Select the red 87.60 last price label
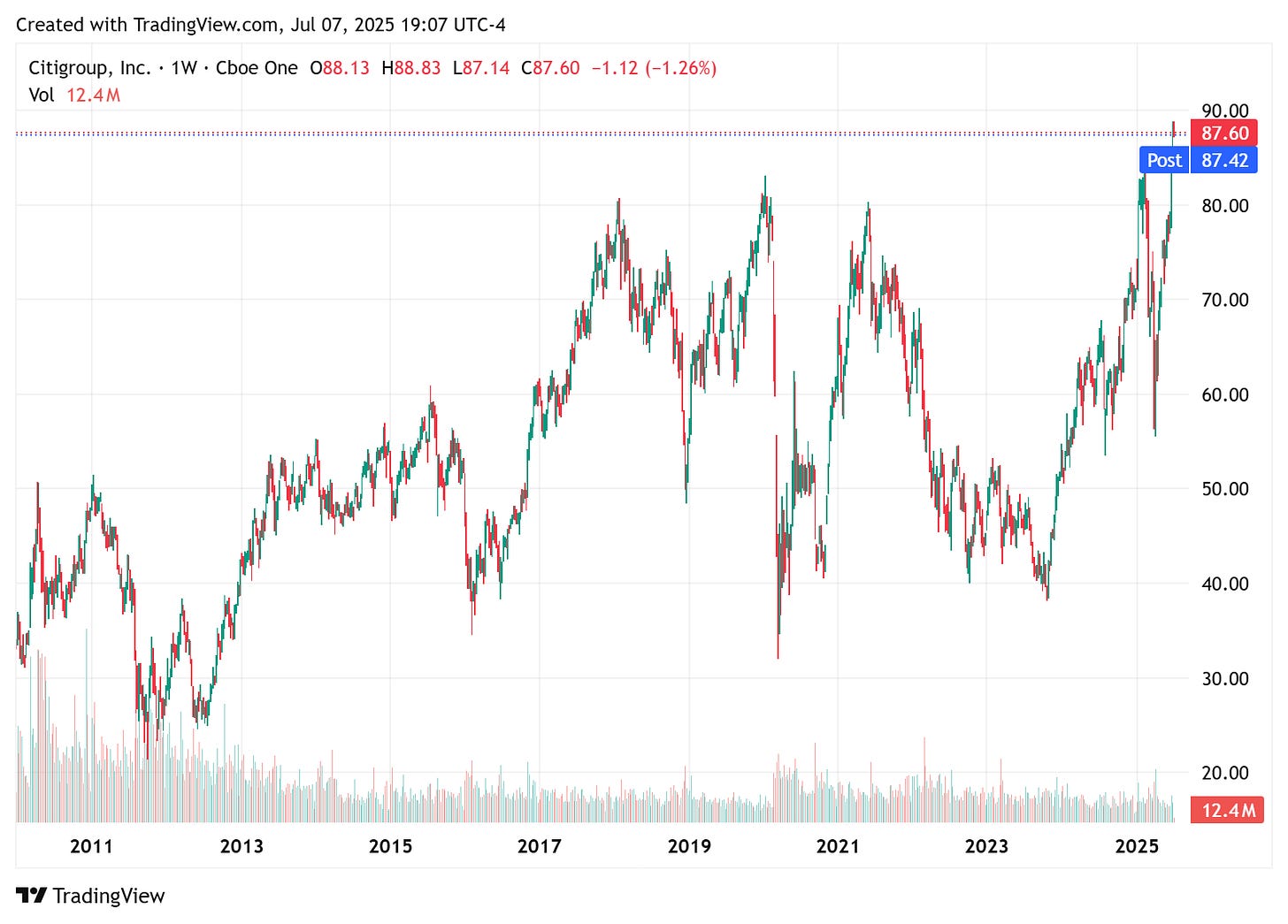The width and height of the screenshot is (1288, 924). click(x=1224, y=134)
